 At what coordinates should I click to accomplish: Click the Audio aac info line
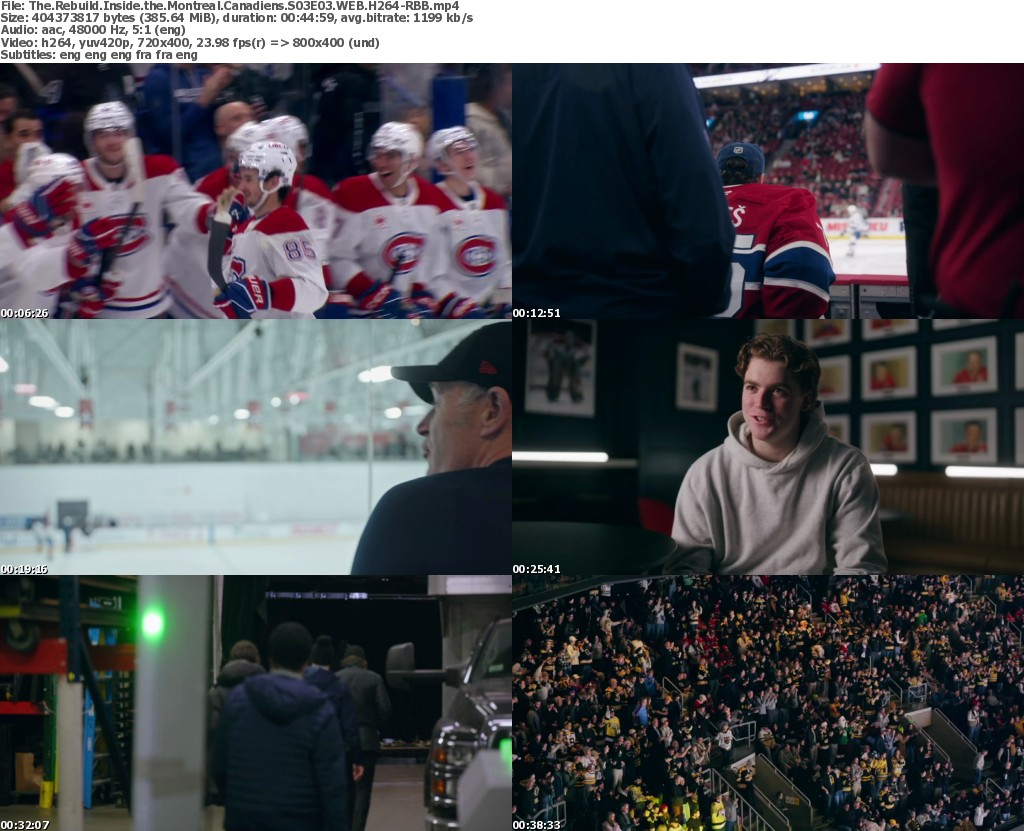pyautogui.click(x=93, y=30)
